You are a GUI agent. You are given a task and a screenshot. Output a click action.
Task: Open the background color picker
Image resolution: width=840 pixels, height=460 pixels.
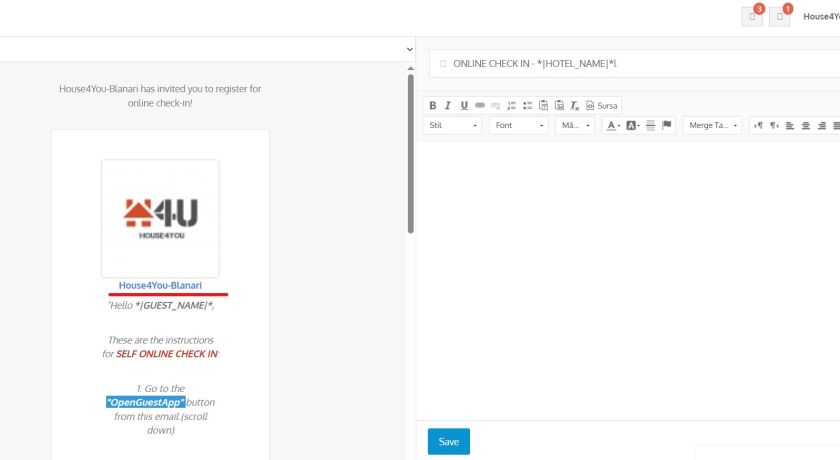coord(633,125)
